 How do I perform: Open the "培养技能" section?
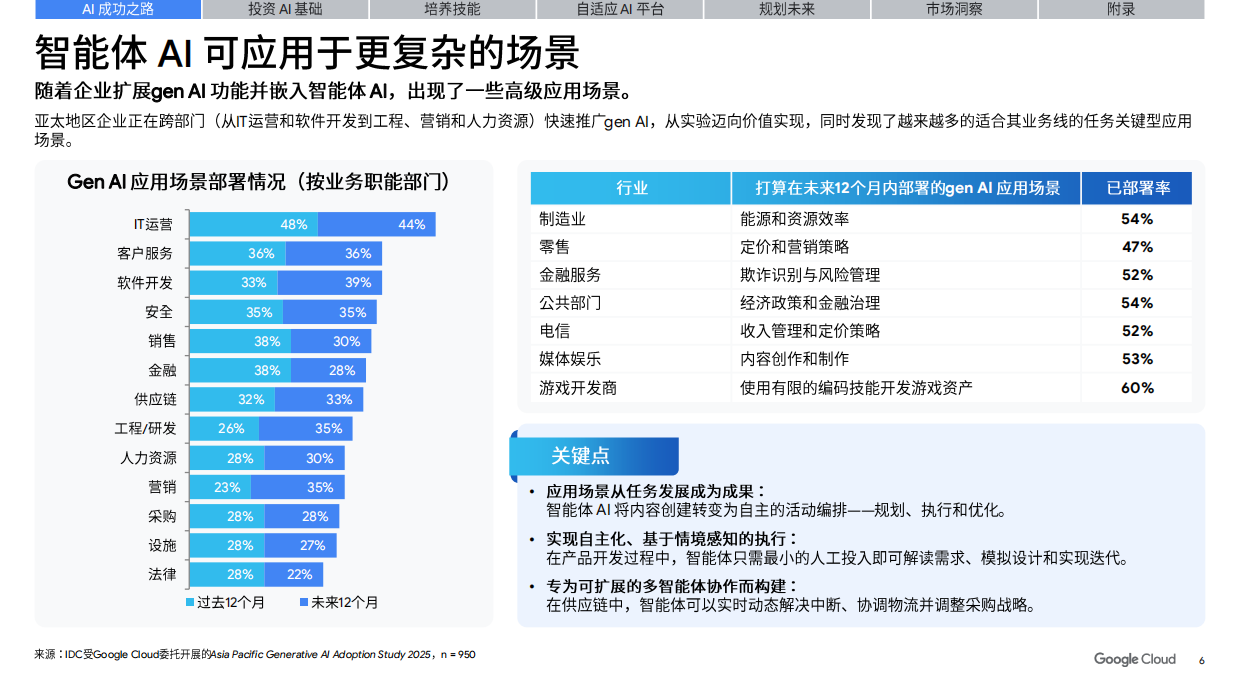tap(453, 9)
